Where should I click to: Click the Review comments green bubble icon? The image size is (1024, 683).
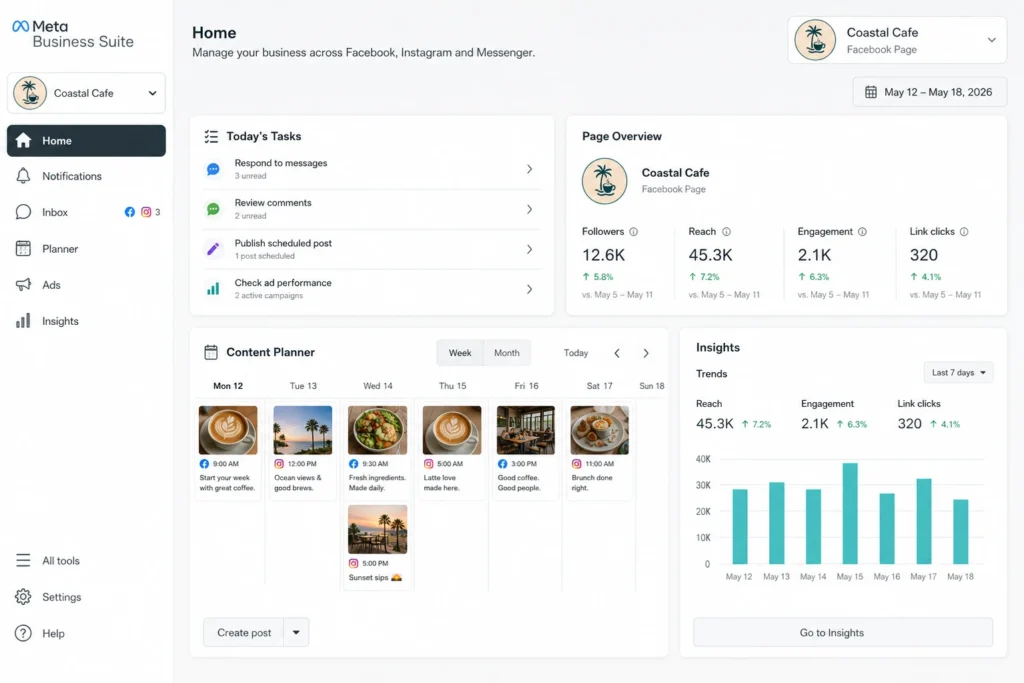pyautogui.click(x=213, y=209)
